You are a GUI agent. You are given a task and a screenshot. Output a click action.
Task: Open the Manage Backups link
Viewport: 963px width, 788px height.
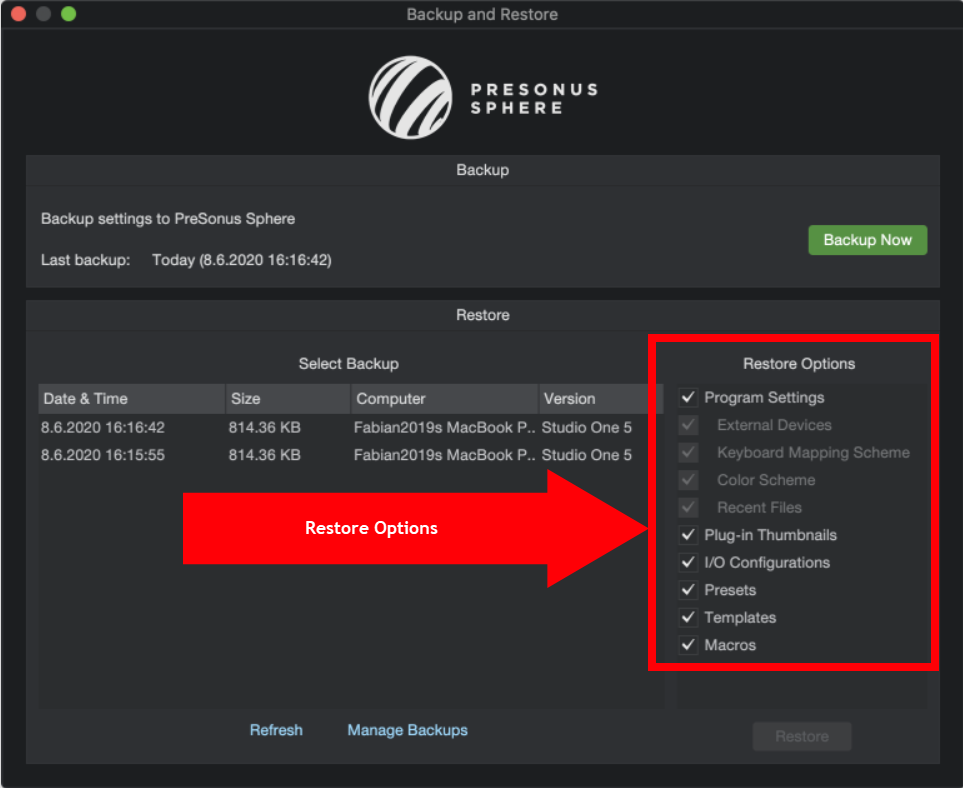coord(407,730)
